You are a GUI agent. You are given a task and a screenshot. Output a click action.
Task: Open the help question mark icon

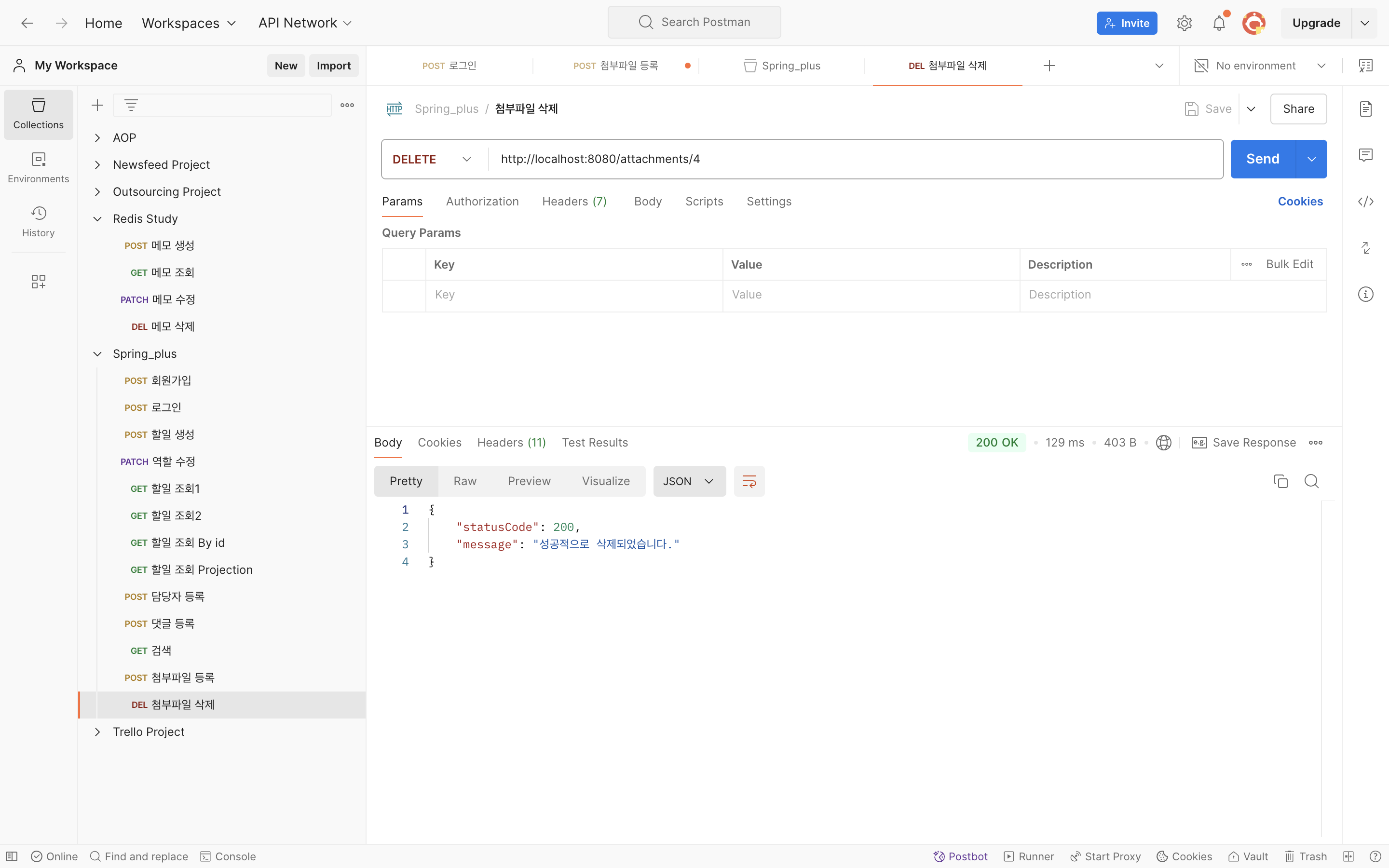pos(1375,856)
